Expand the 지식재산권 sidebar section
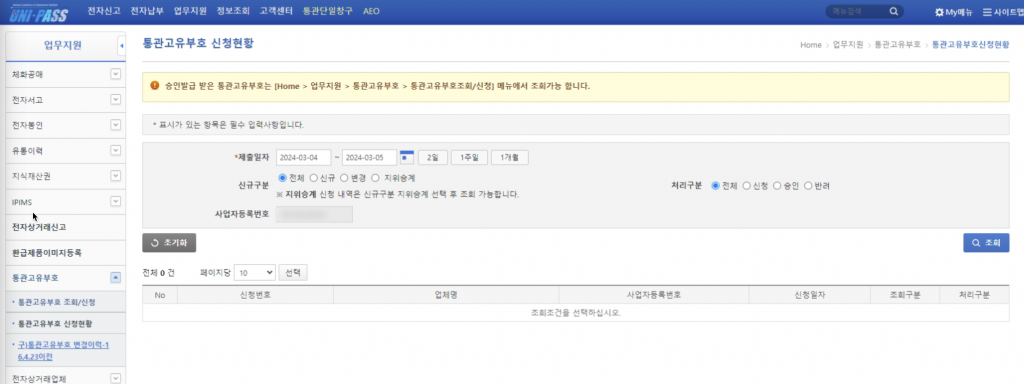Viewport: 1024px width, 384px height. [x=116, y=176]
